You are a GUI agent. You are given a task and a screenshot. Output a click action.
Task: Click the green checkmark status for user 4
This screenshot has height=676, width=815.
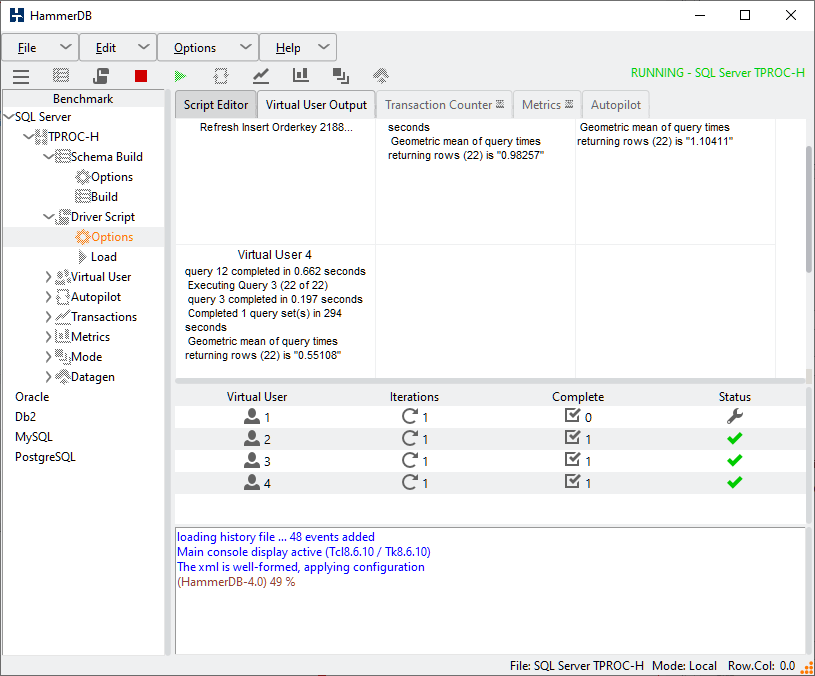(734, 483)
